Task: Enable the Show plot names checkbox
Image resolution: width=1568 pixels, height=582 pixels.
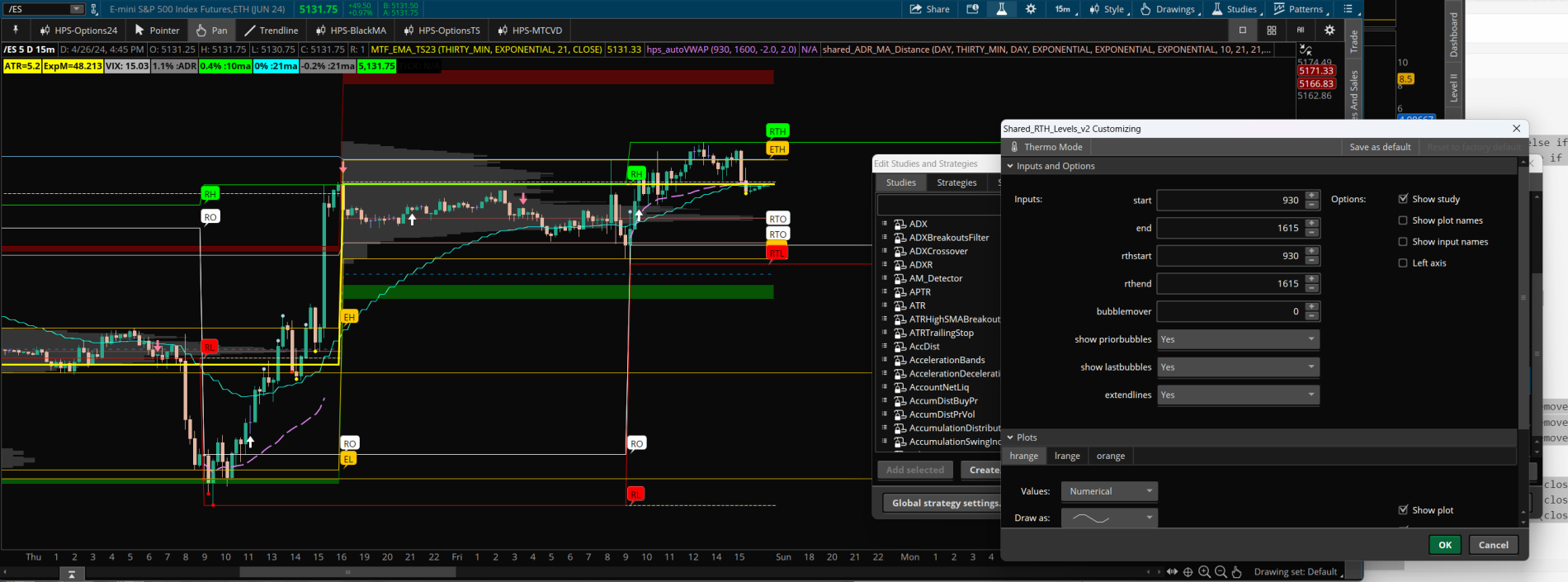Action: pos(1403,220)
